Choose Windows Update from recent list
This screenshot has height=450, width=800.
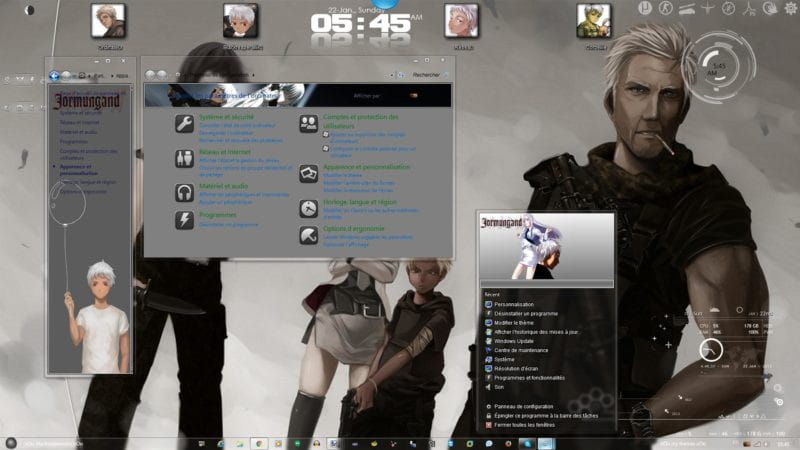[x=516, y=341]
